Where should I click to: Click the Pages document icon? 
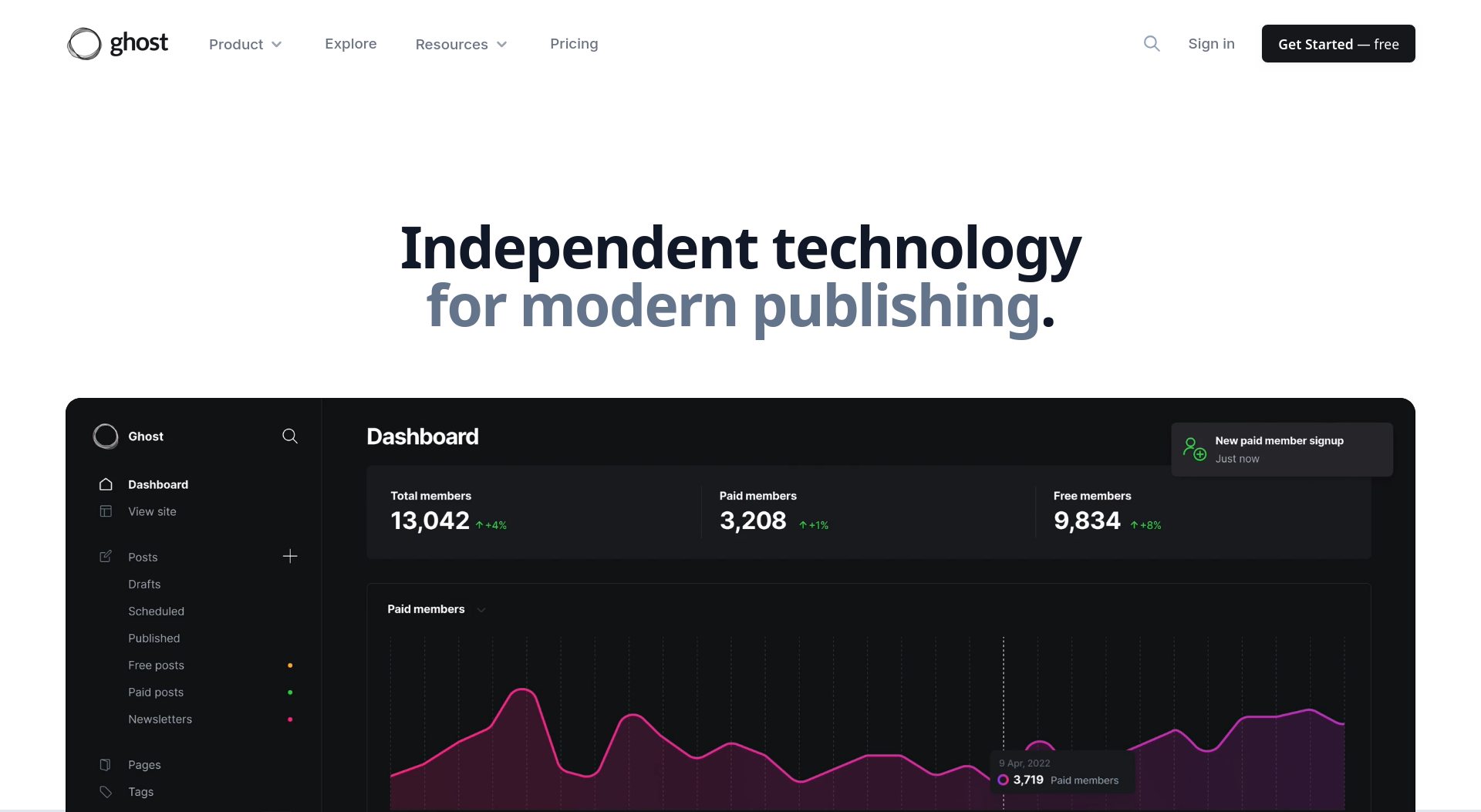click(106, 765)
